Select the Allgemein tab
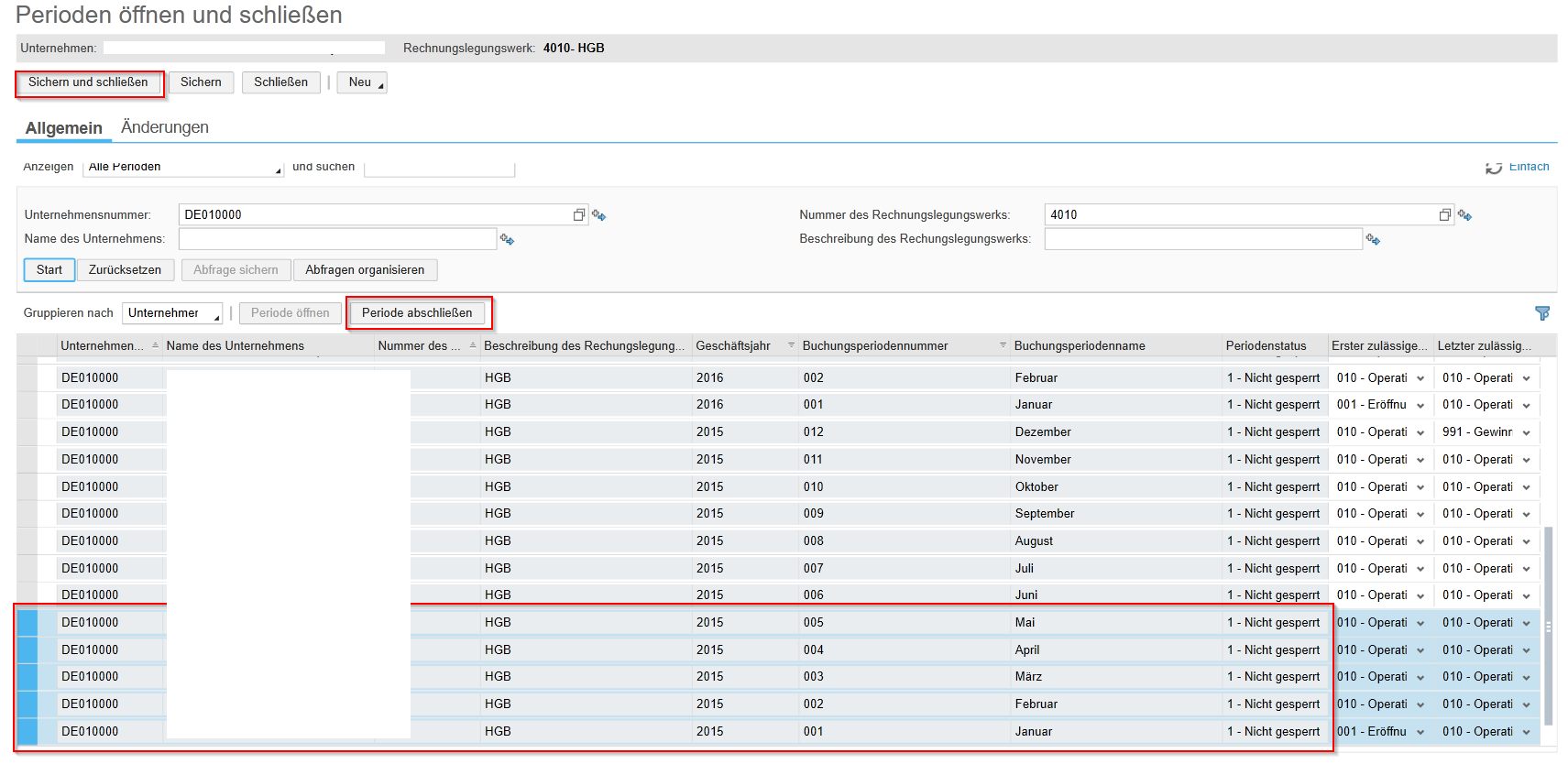The image size is (1568, 764). 63,128
